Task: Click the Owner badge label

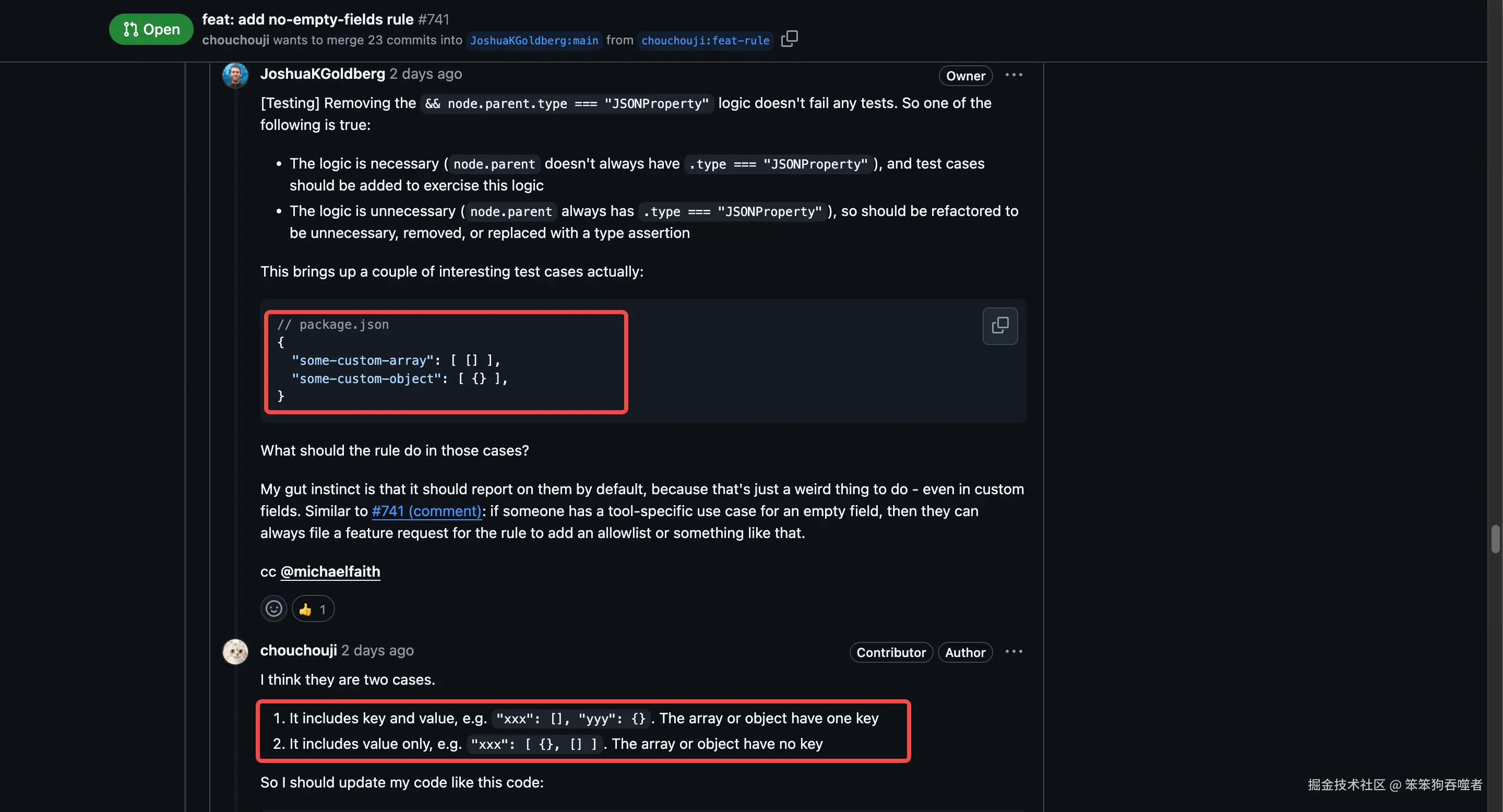Action: click(965, 76)
